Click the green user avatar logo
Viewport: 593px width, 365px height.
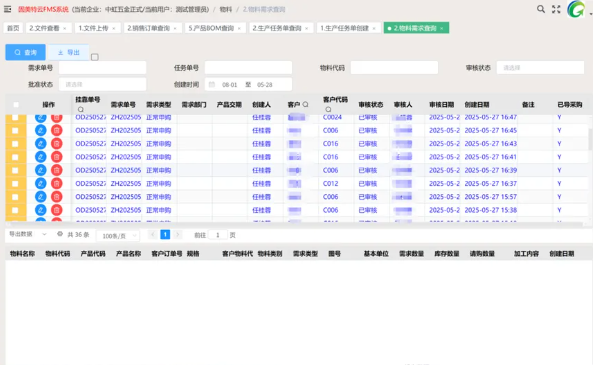point(576,9)
